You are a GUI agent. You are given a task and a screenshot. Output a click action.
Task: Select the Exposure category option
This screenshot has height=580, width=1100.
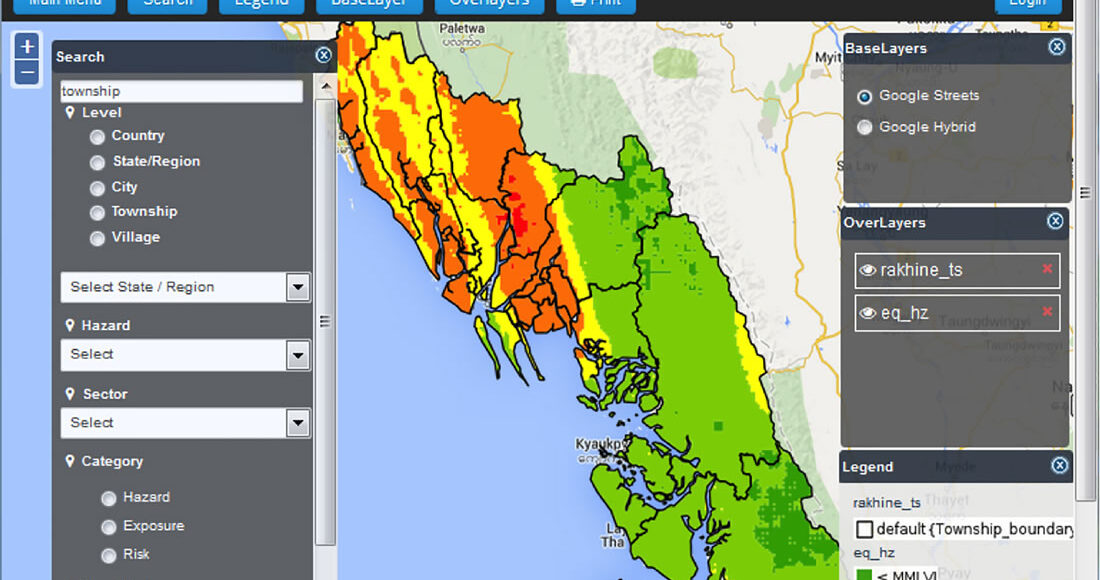click(108, 527)
